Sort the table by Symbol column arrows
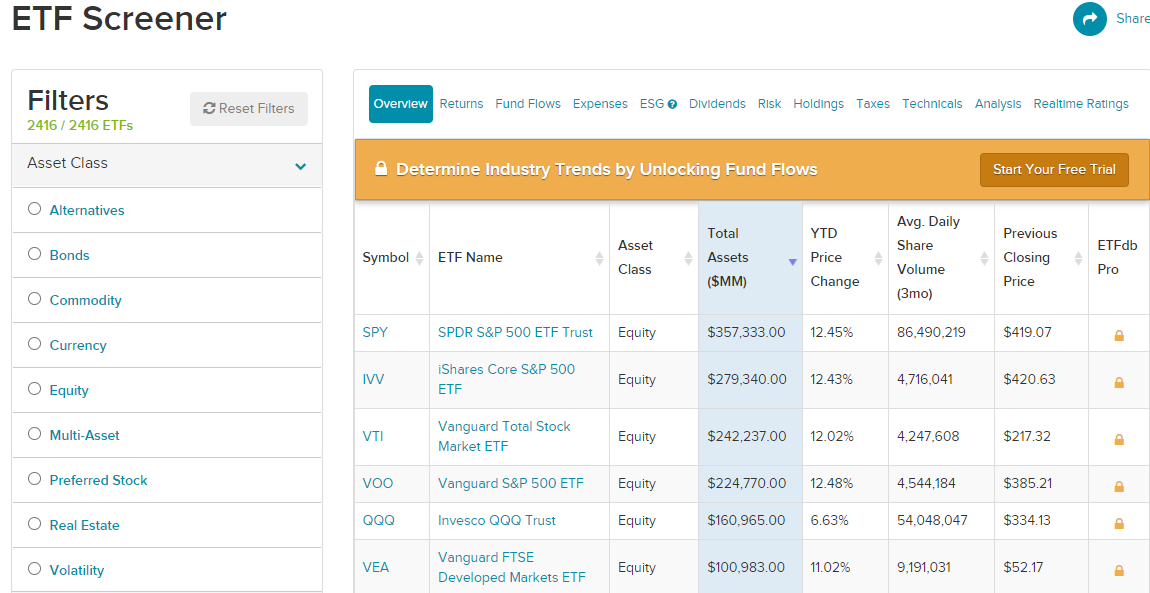1150x593 pixels. 420,258
